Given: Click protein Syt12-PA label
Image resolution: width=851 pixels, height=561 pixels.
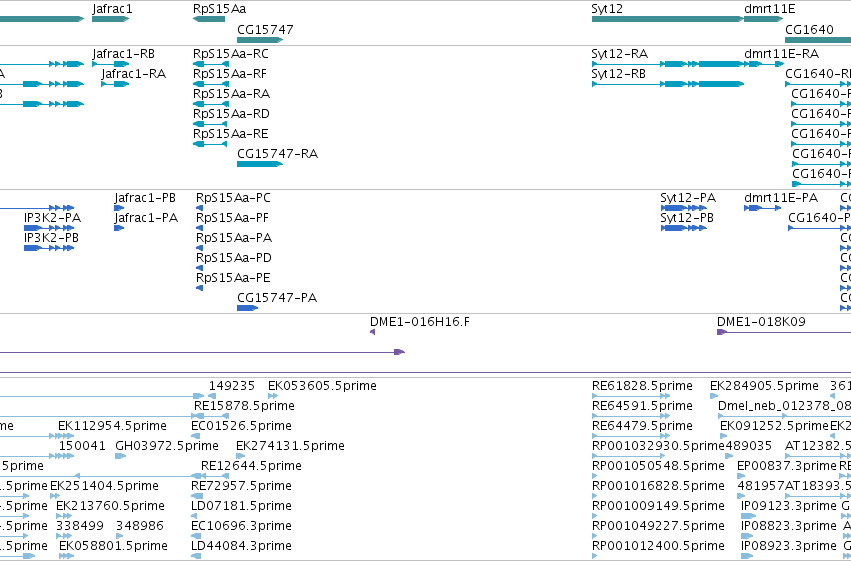Looking at the screenshot, I should [688, 197].
